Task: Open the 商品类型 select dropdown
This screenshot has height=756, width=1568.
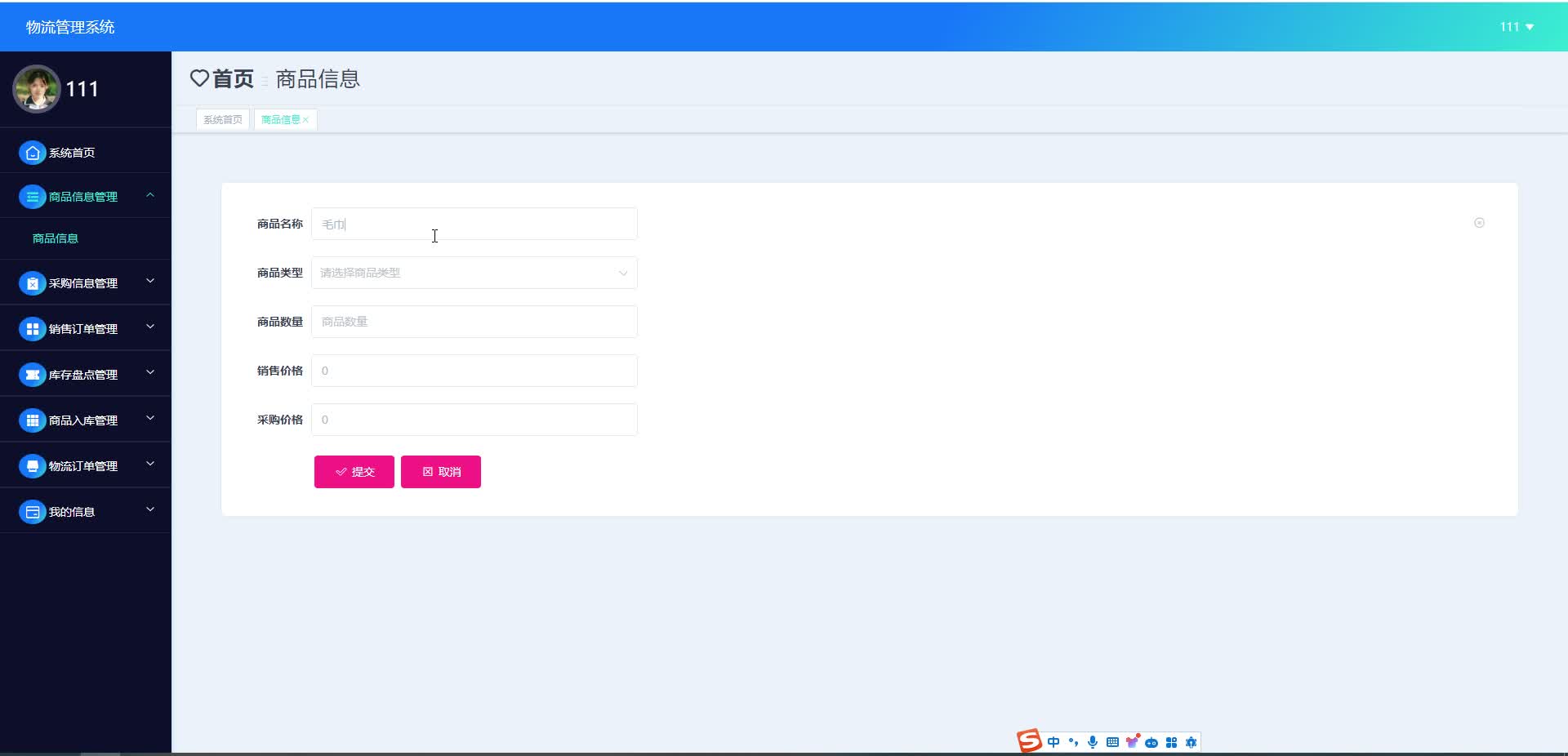Action: (x=474, y=273)
